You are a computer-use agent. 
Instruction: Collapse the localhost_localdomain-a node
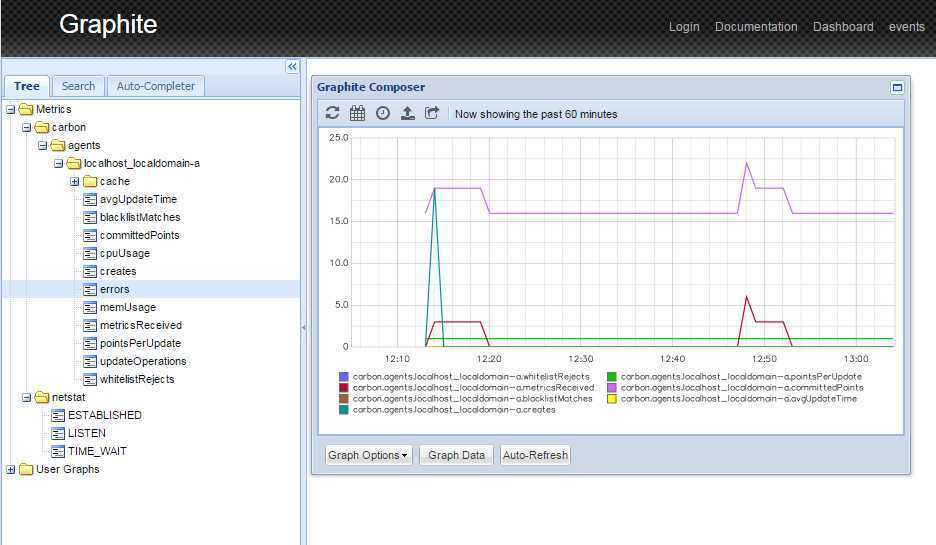click(x=59, y=164)
